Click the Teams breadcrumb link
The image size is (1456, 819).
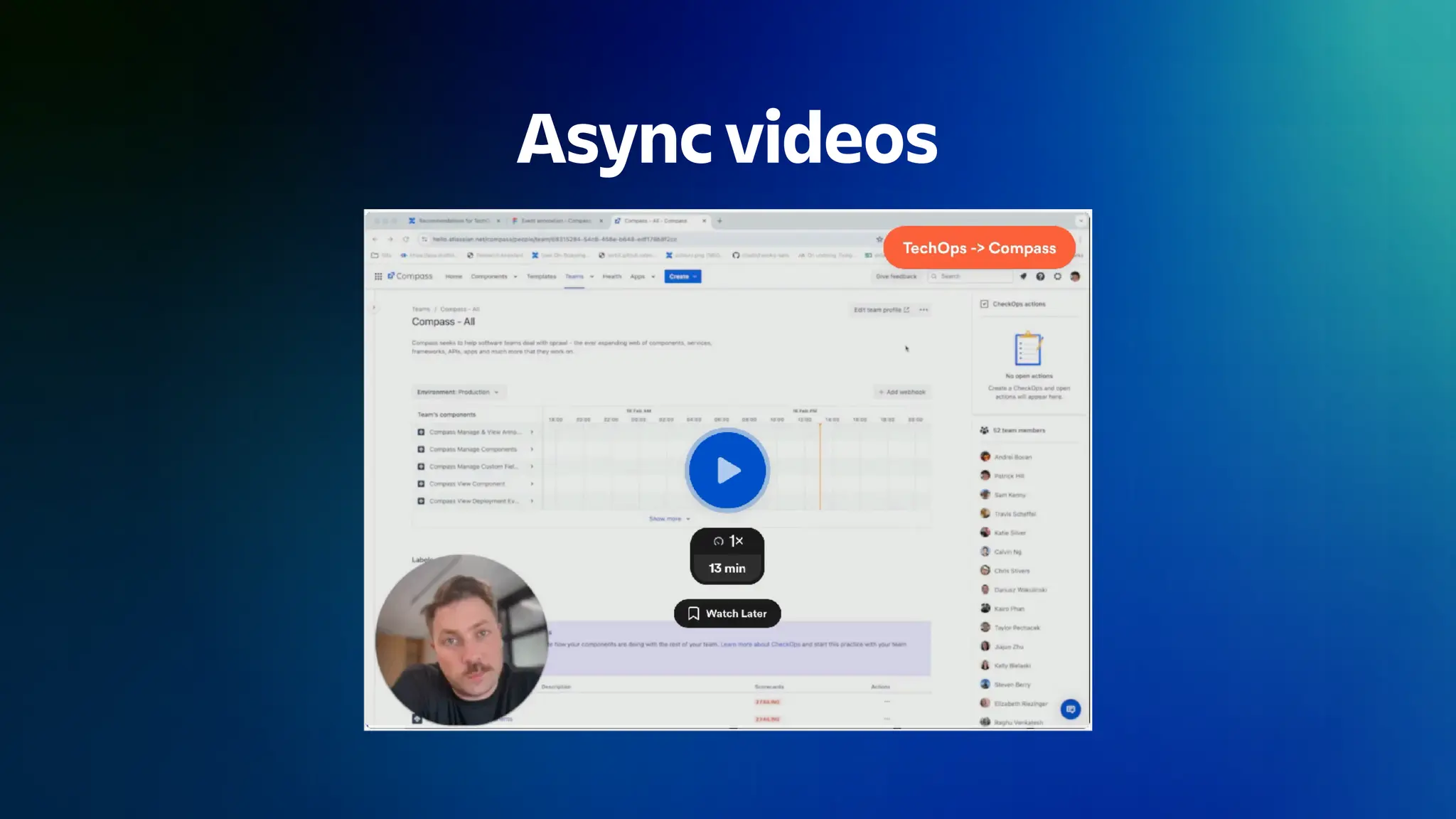coord(421,309)
